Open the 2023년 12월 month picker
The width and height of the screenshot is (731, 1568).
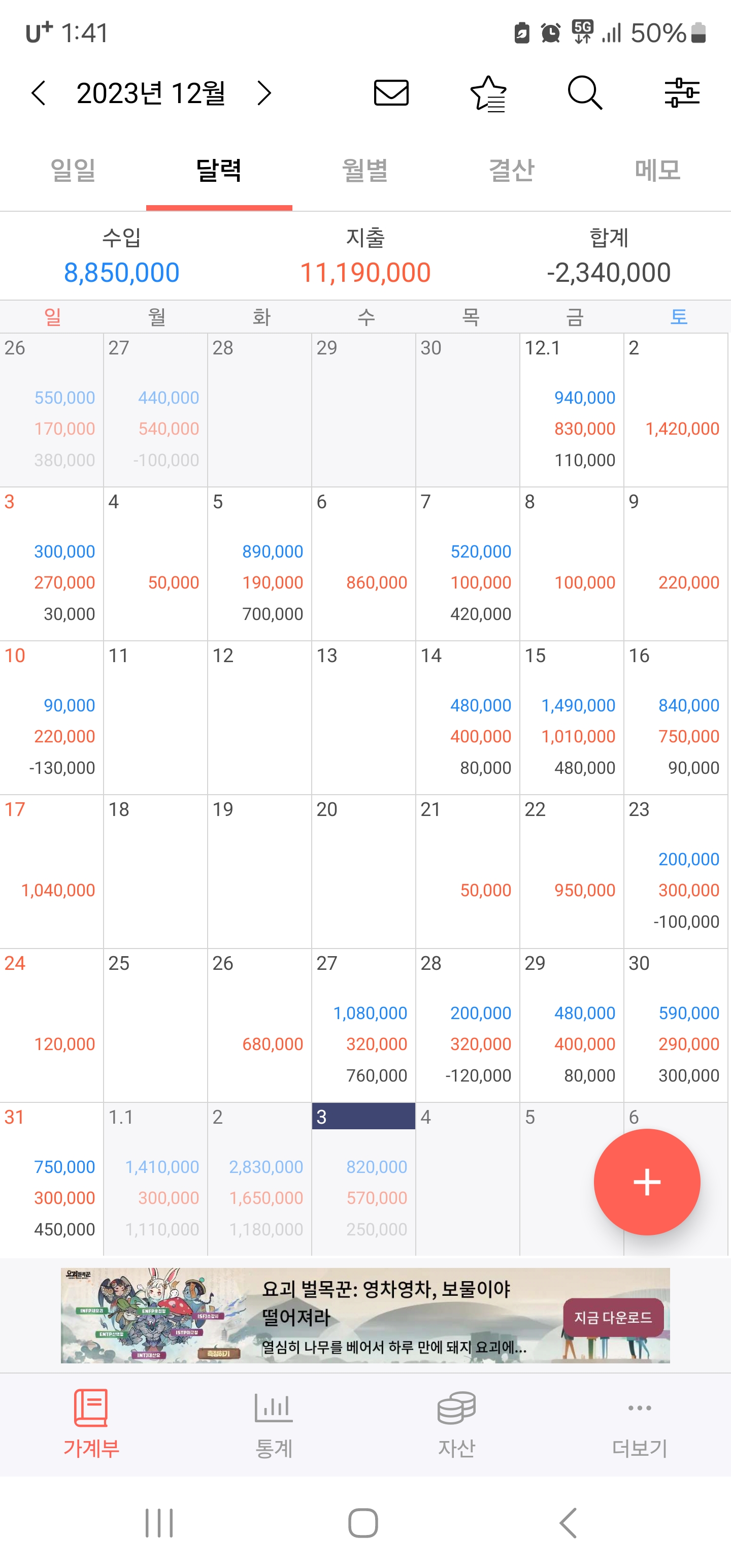(151, 93)
